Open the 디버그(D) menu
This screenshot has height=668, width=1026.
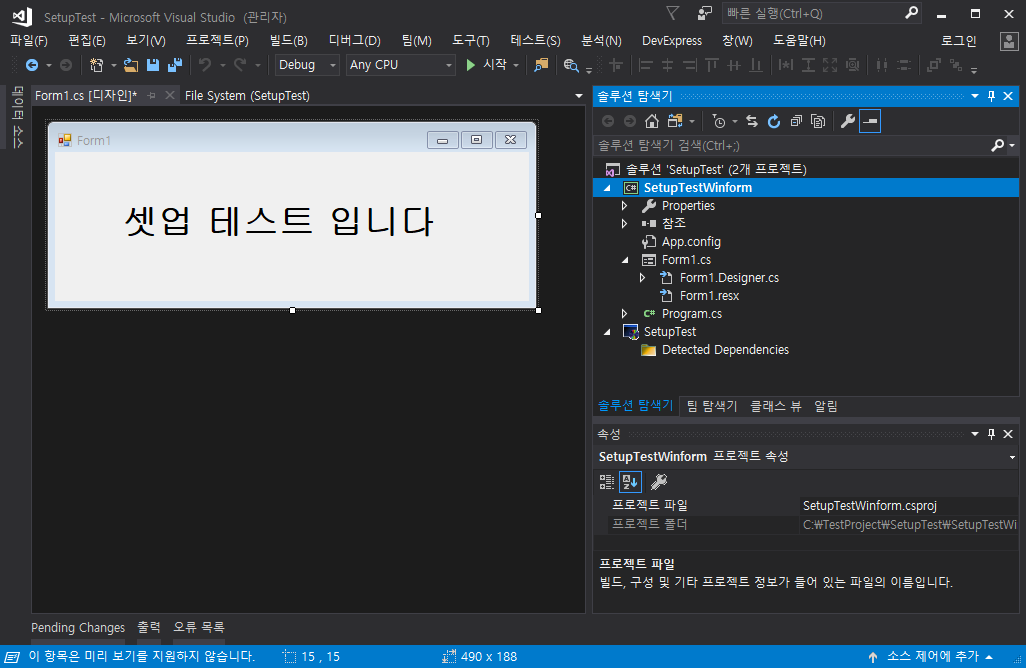pos(355,41)
